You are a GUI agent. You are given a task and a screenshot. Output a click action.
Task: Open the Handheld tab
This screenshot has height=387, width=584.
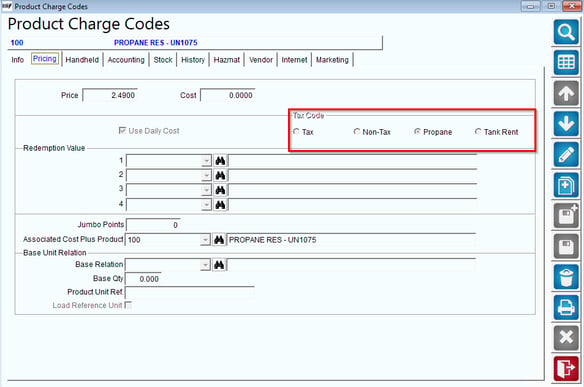pos(82,60)
